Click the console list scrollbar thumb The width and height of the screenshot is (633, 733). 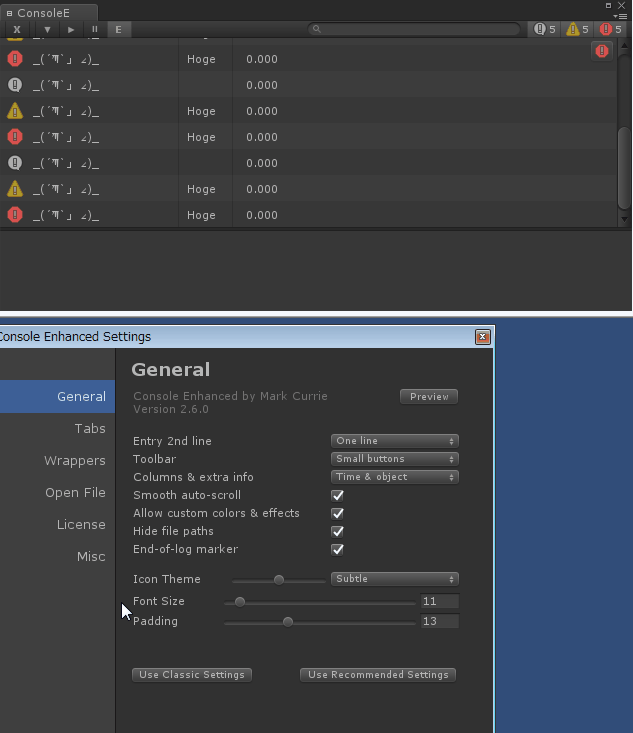click(x=624, y=168)
